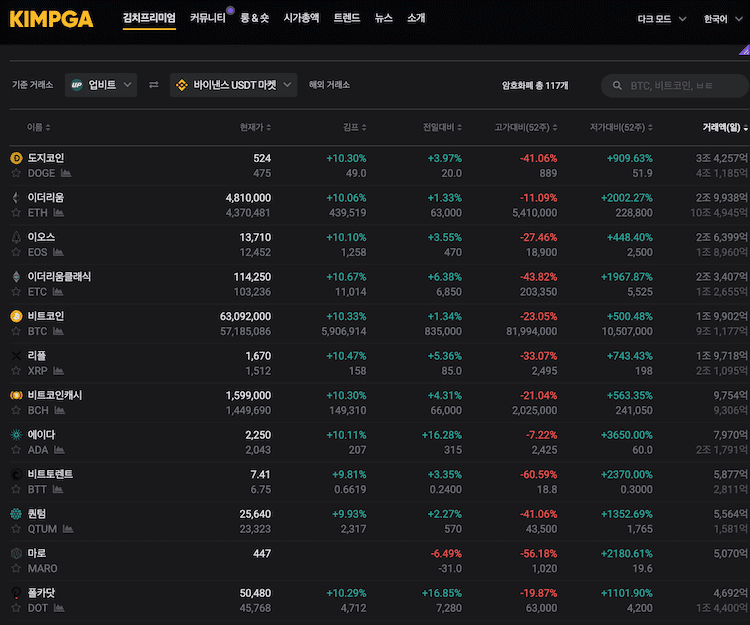Favorite ETH with its star

16,213
